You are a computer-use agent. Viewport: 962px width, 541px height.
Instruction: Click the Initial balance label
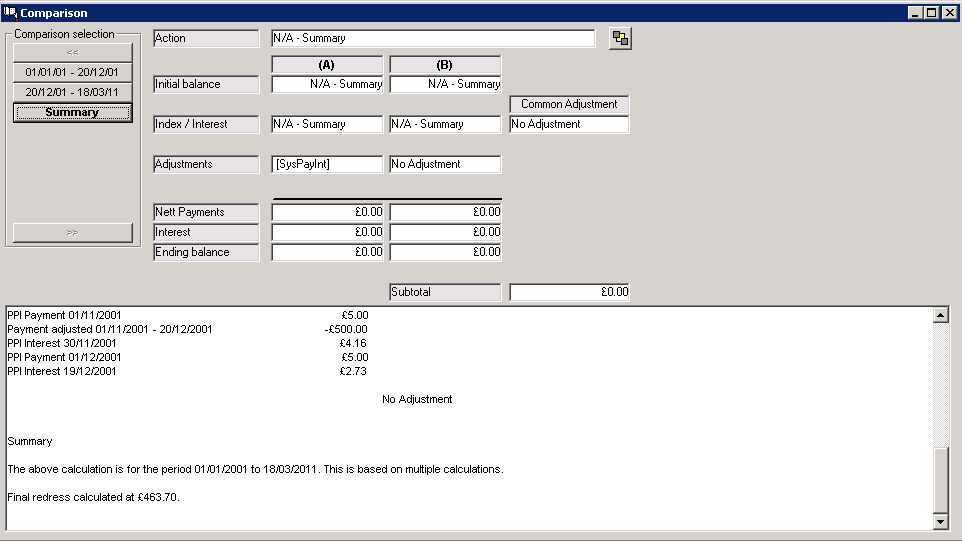(206, 84)
